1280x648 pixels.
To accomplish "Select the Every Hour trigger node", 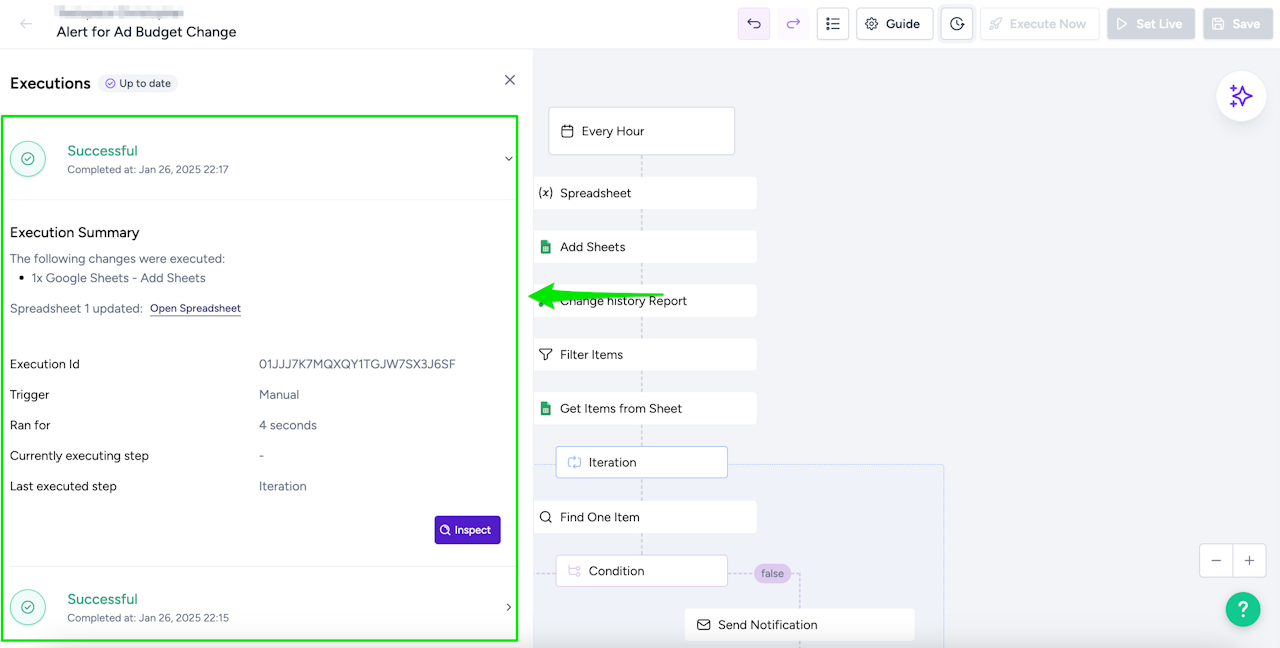I will click(x=641, y=131).
